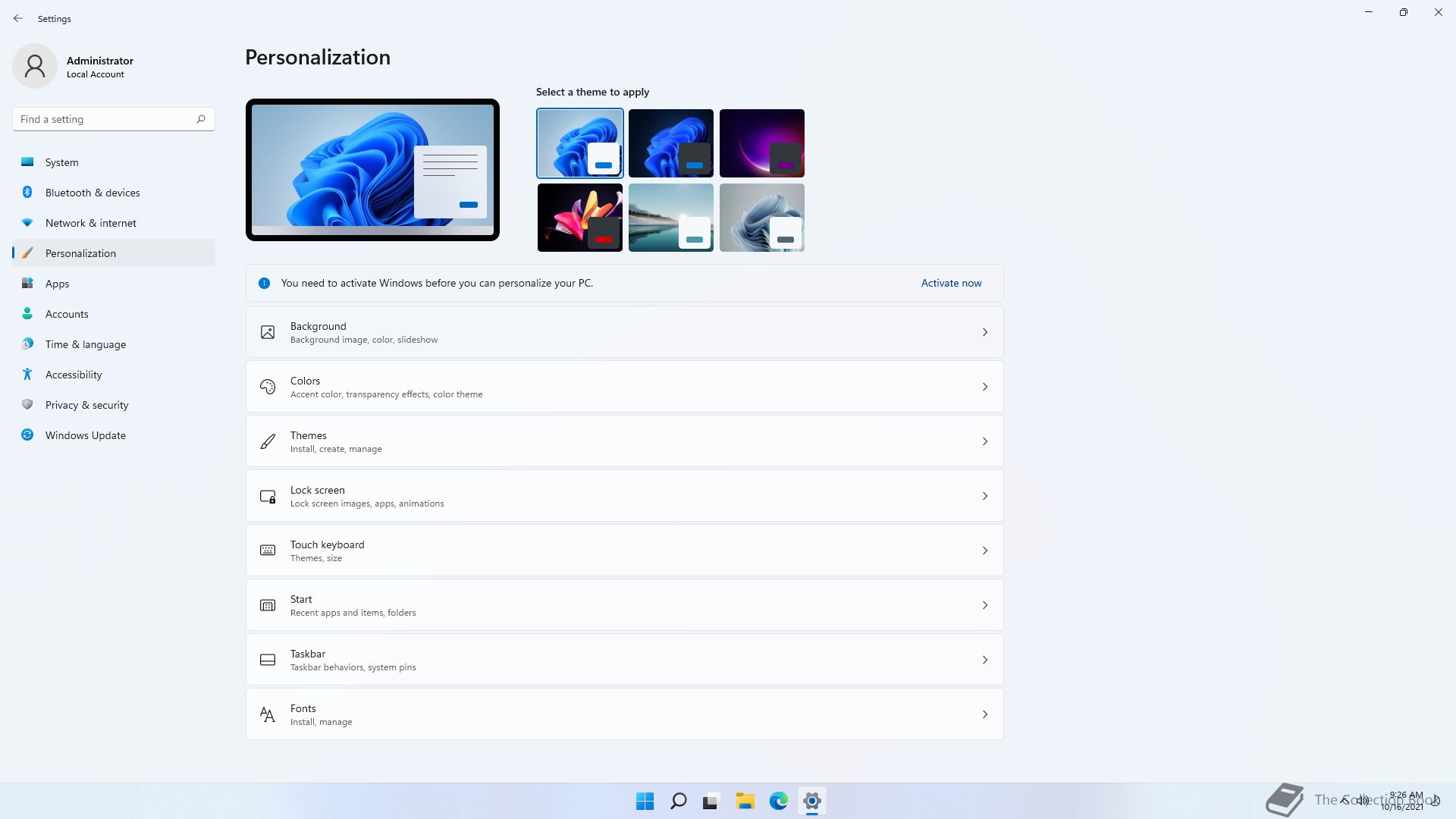The image size is (1456, 819).
Task: Select Personalization in the sidebar
Action: click(114, 253)
